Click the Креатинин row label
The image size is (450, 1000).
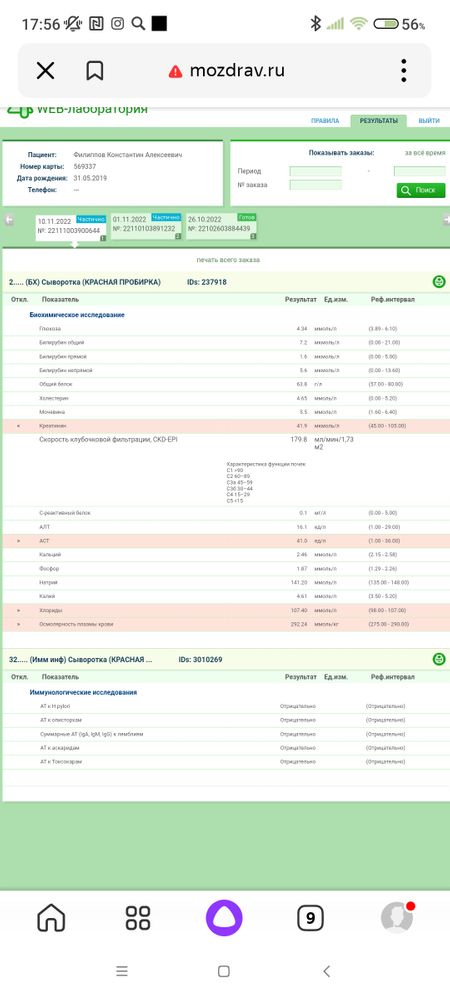52,425
